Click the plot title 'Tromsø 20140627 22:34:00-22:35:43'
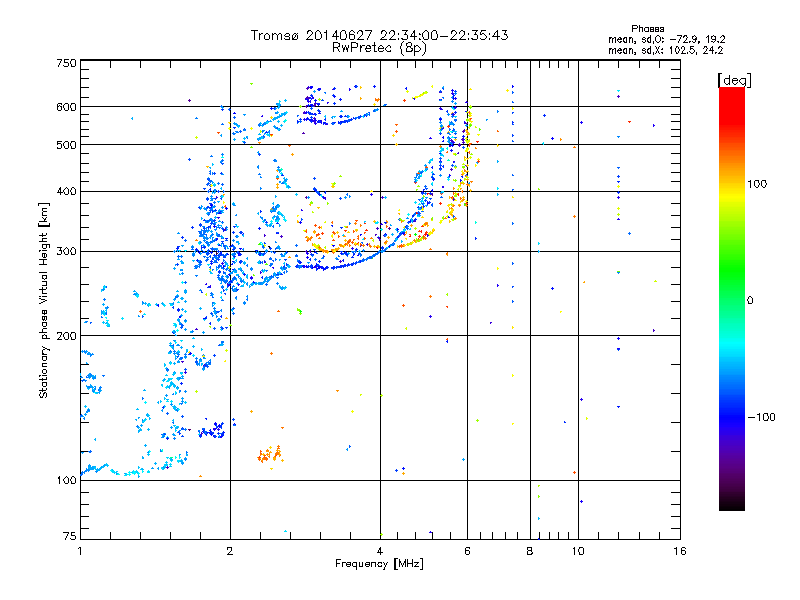Image resolution: width=800 pixels, height=600 pixels. point(379,35)
